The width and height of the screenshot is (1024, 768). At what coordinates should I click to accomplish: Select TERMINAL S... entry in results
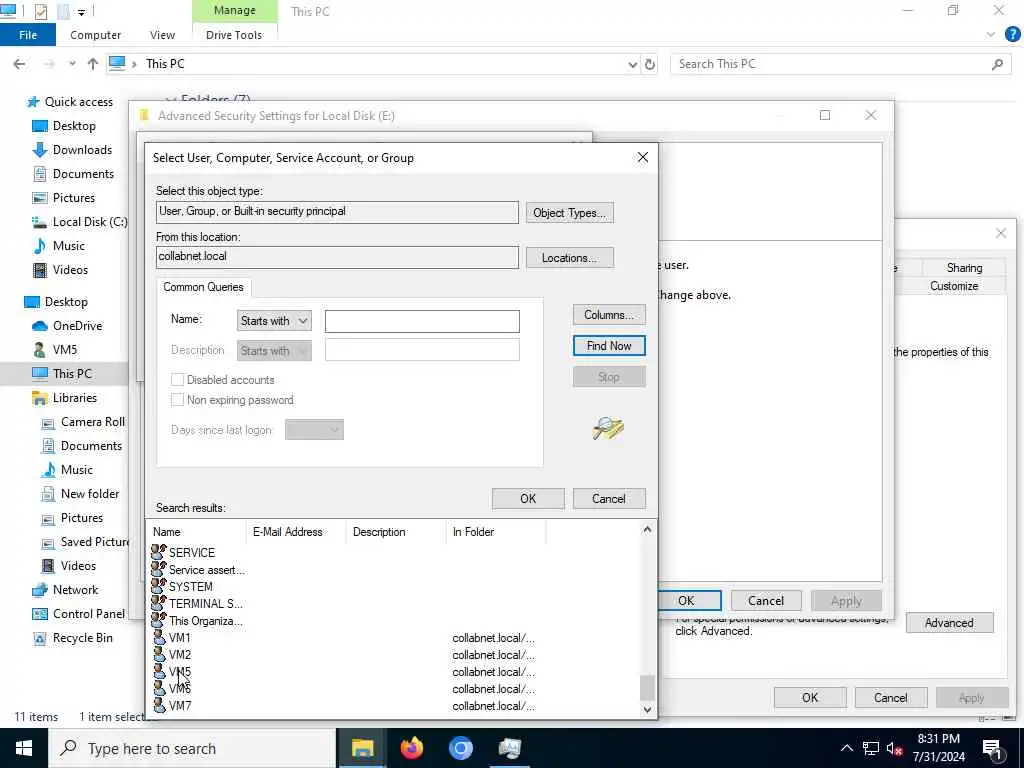[x=206, y=603]
